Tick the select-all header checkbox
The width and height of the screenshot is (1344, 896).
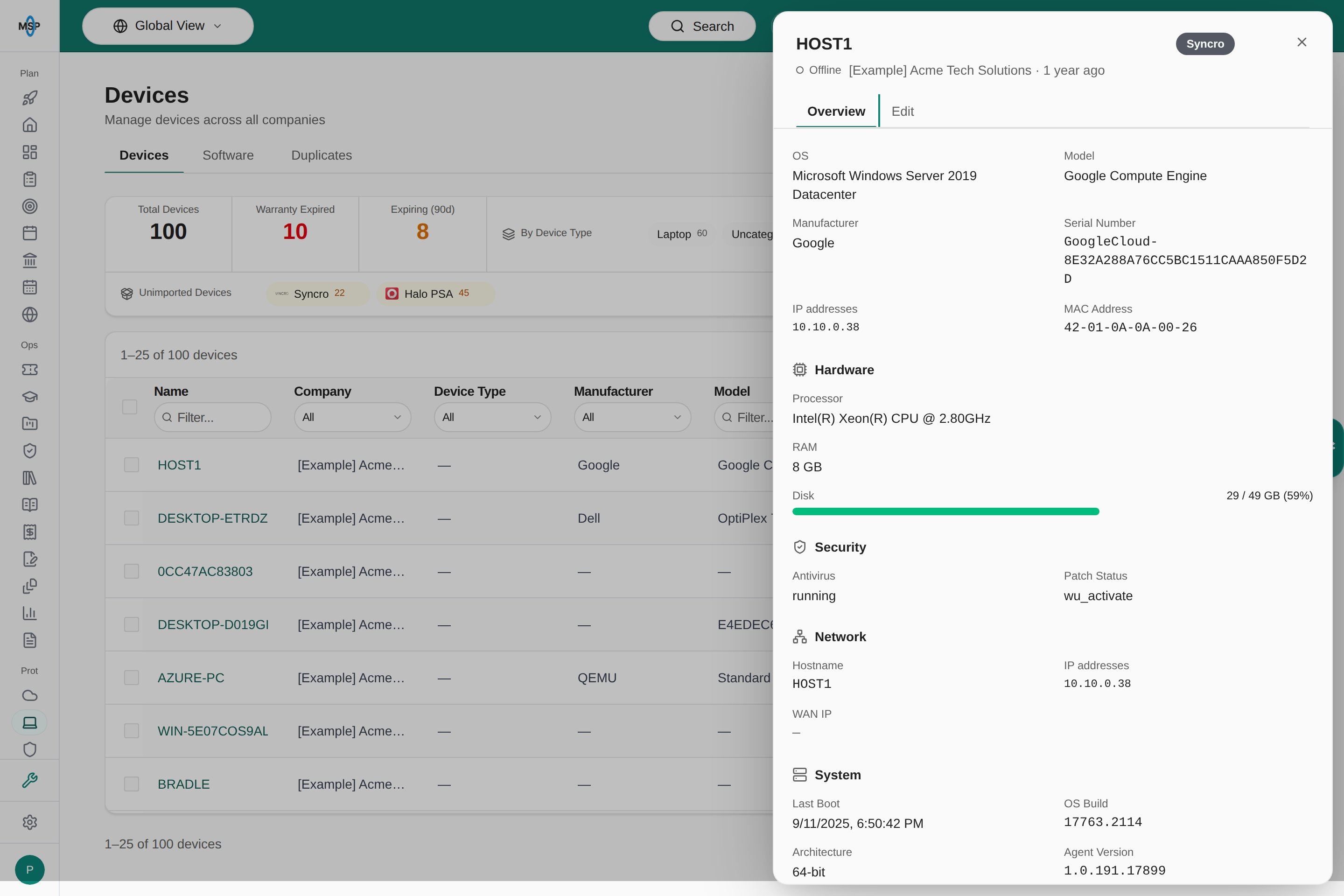(x=130, y=407)
